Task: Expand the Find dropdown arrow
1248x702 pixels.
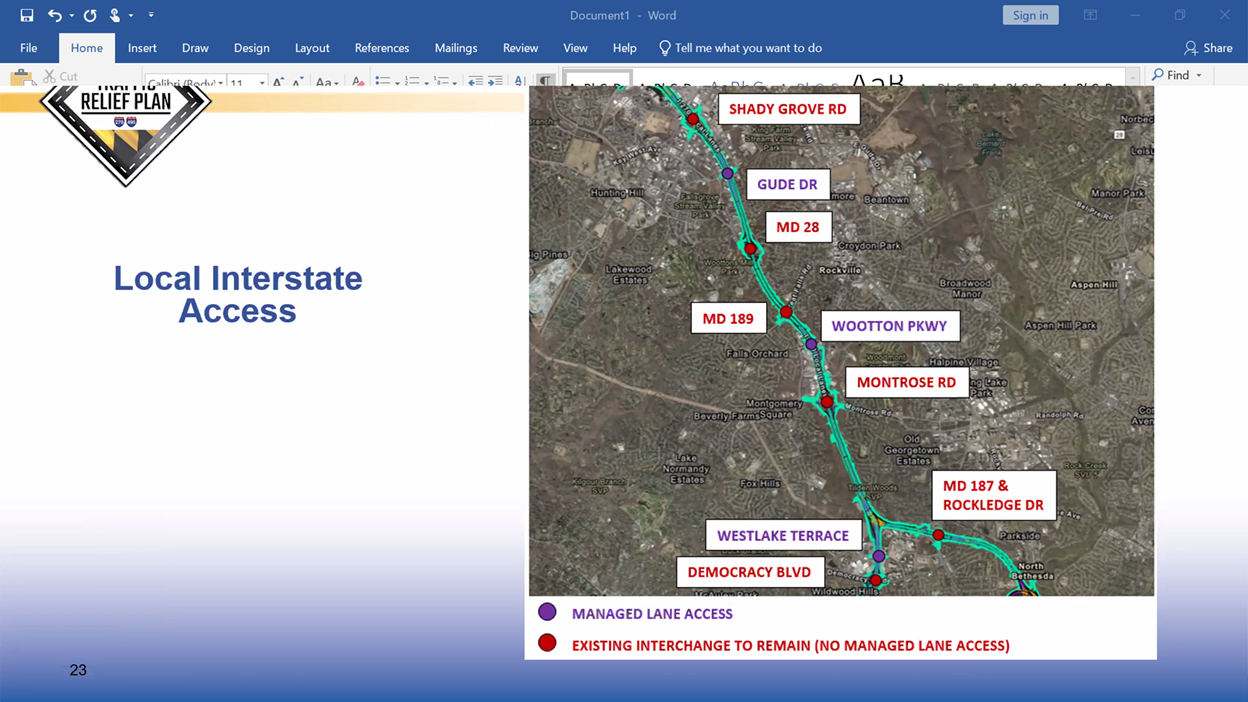Action: pyautogui.click(x=1199, y=75)
